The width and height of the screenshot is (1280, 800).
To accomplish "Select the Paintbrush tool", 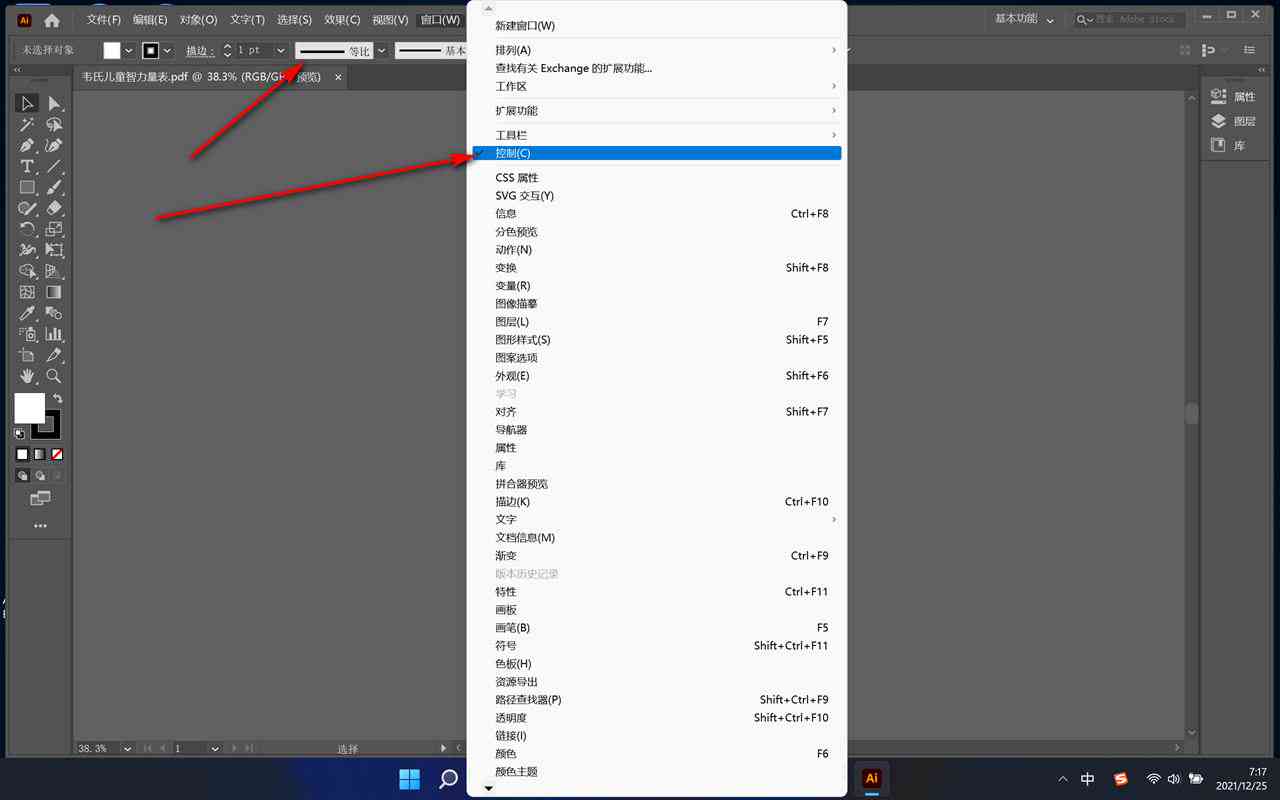I will click(x=54, y=188).
